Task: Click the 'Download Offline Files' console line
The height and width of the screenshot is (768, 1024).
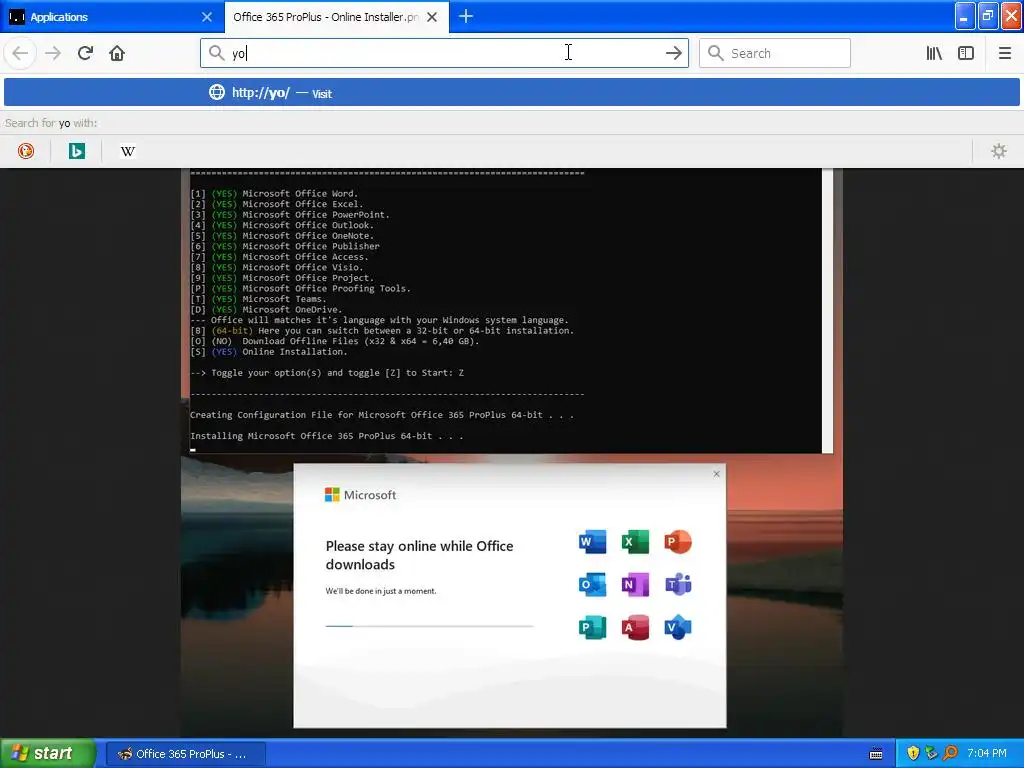Action: 335,341
